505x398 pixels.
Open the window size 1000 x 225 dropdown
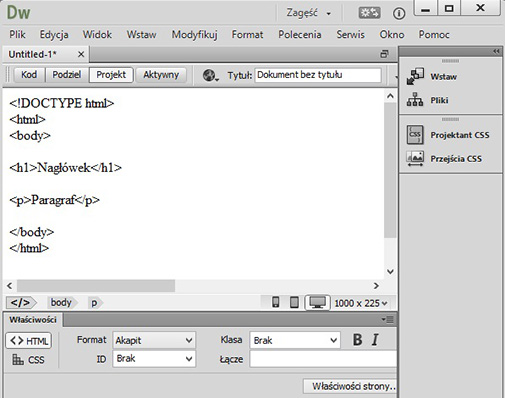(x=361, y=303)
